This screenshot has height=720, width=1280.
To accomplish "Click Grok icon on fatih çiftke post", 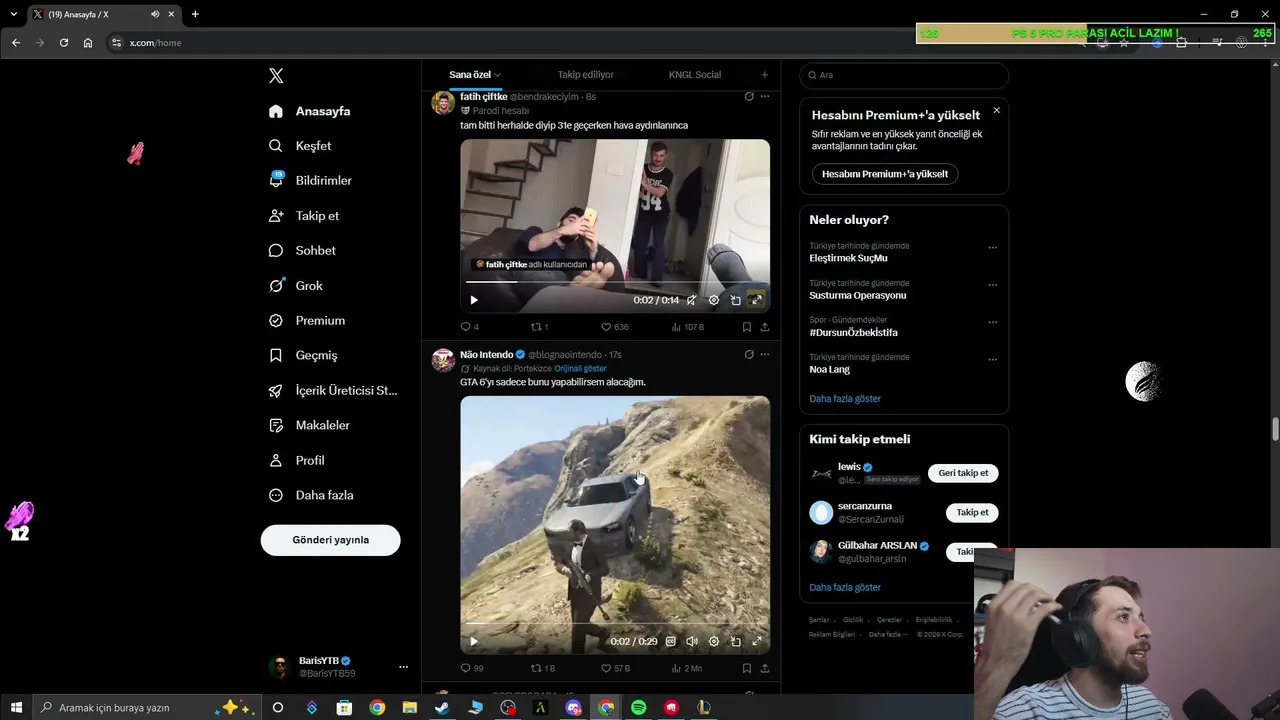I will pyautogui.click(x=749, y=97).
